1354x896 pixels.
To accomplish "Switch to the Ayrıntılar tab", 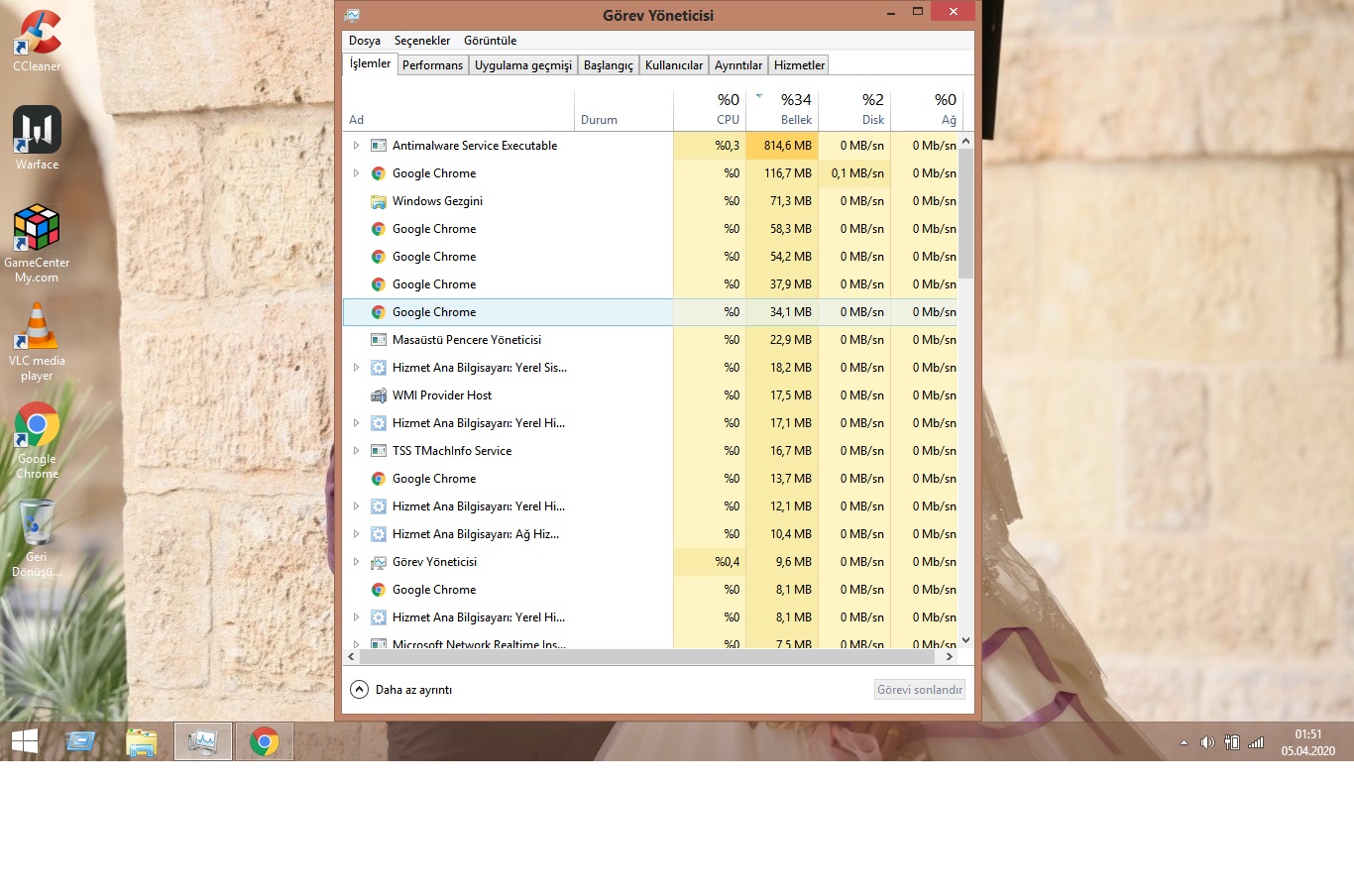I will [738, 65].
